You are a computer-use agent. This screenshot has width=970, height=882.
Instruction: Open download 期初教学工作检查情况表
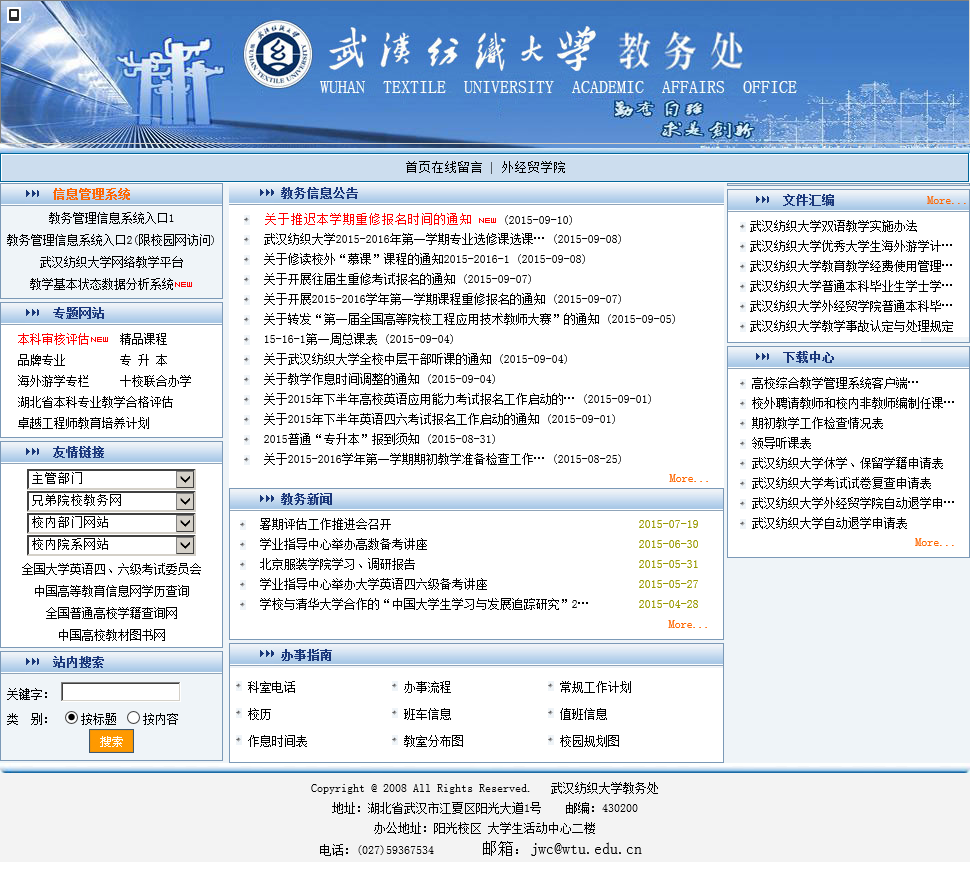point(817,423)
